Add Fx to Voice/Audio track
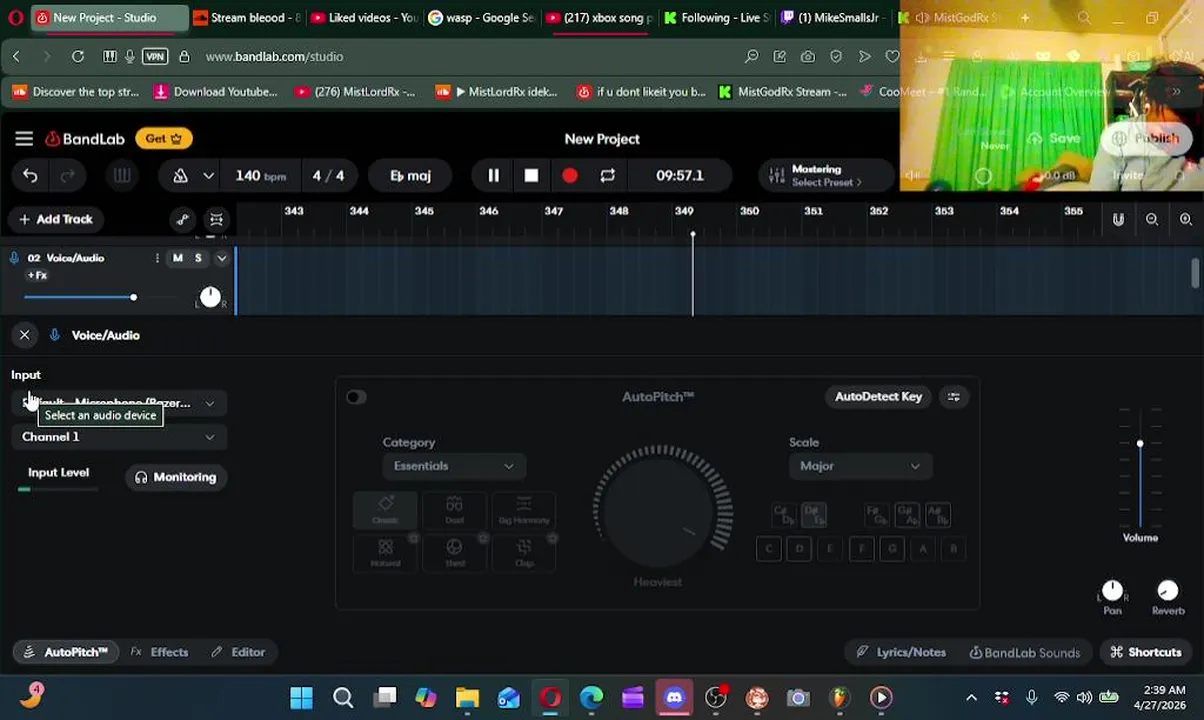 (x=37, y=275)
